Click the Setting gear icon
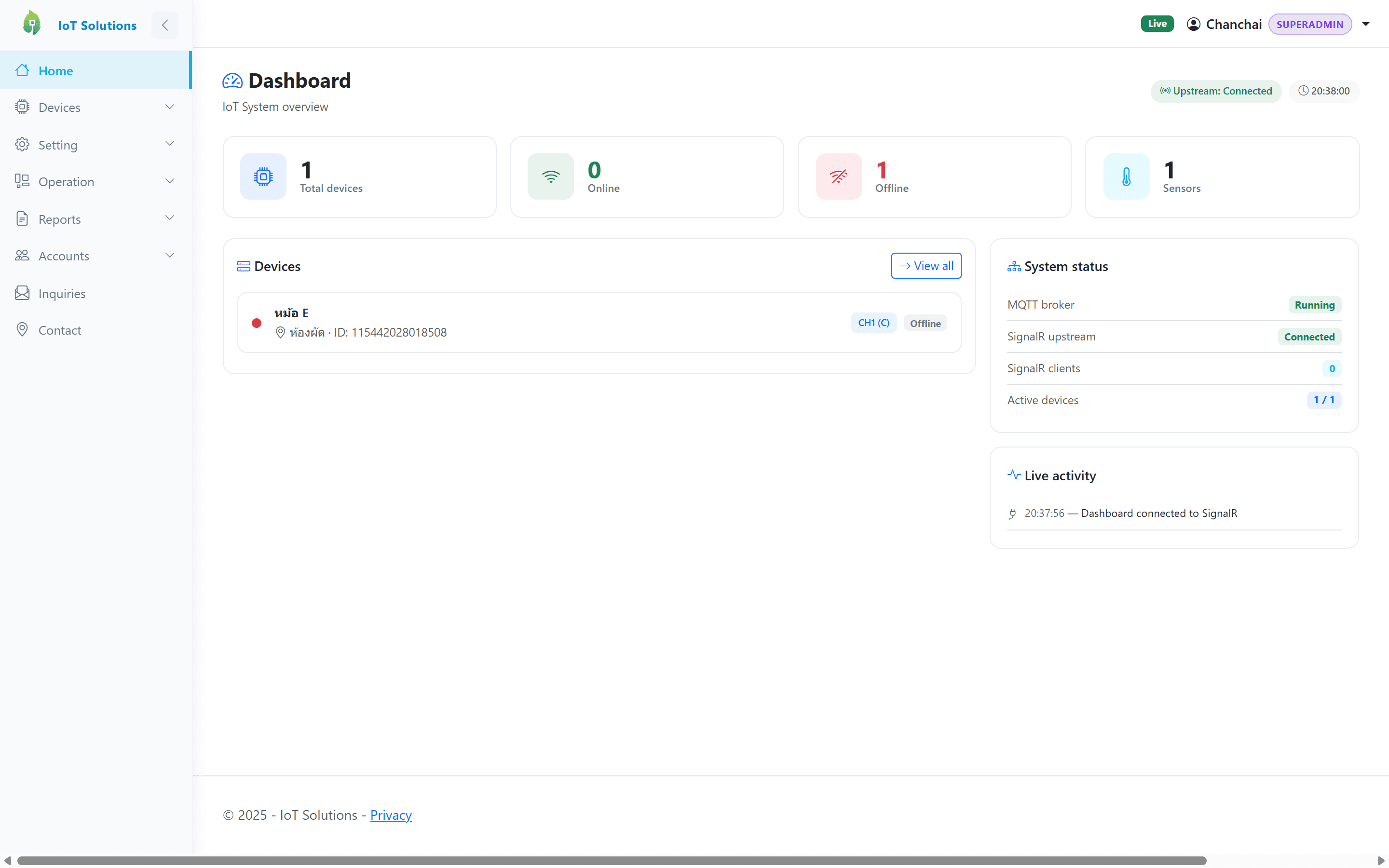The image size is (1389, 868). pyautogui.click(x=22, y=144)
